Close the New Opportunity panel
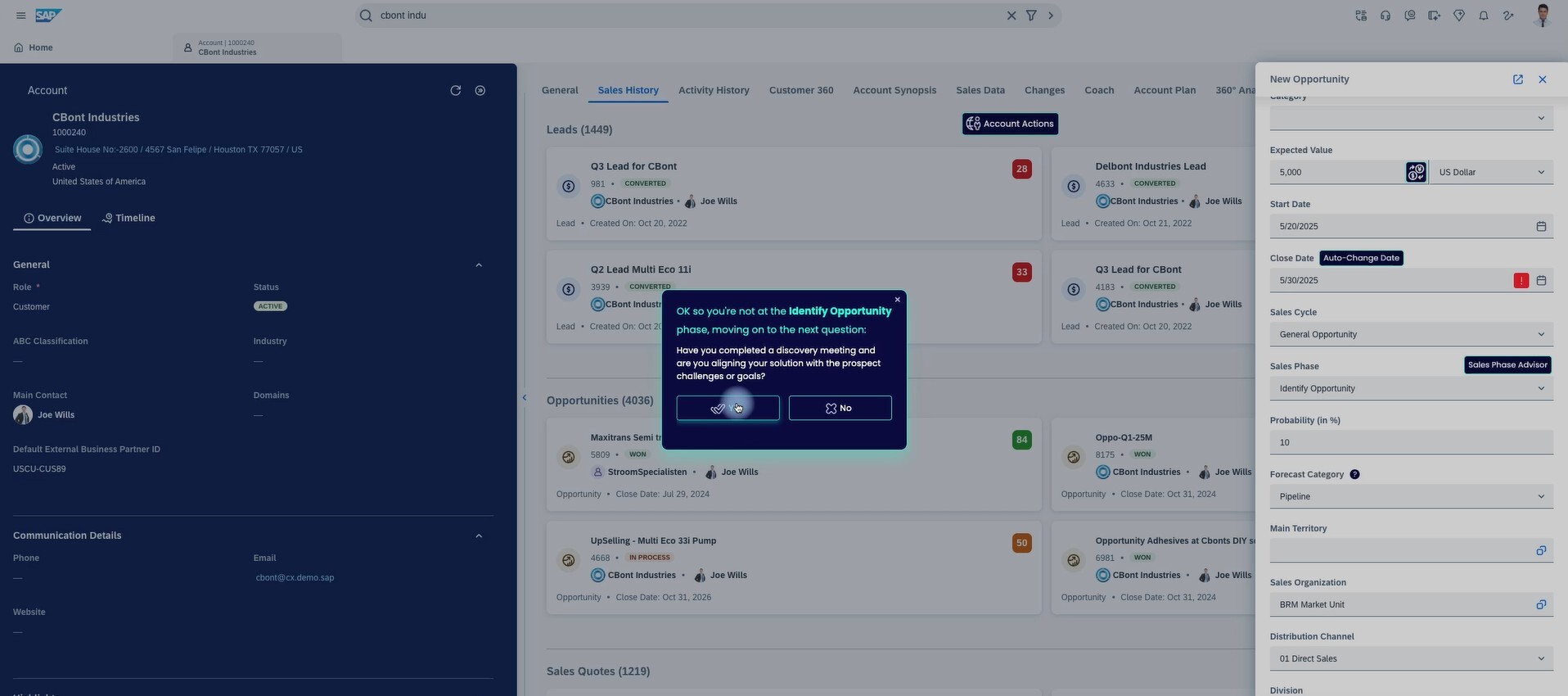1568x696 pixels. (x=1543, y=79)
